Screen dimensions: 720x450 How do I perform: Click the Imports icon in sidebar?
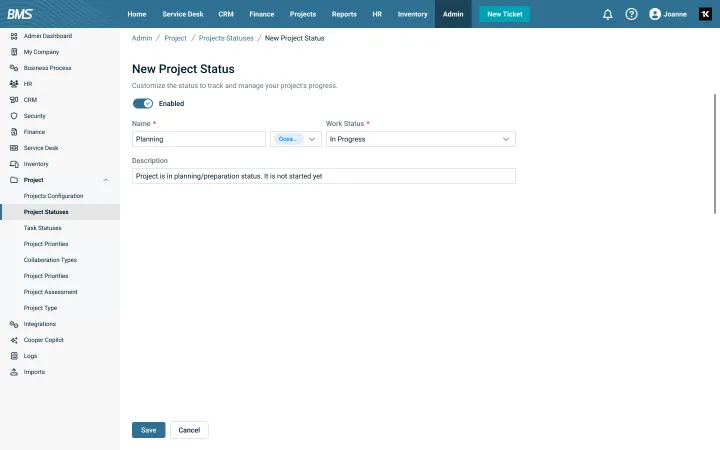coord(14,372)
